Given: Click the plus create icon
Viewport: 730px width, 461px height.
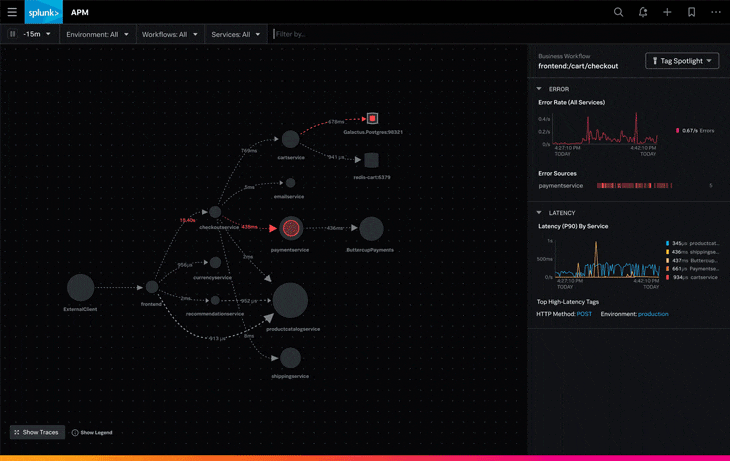Looking at the screenshot, I should click(x=667, y=12).
